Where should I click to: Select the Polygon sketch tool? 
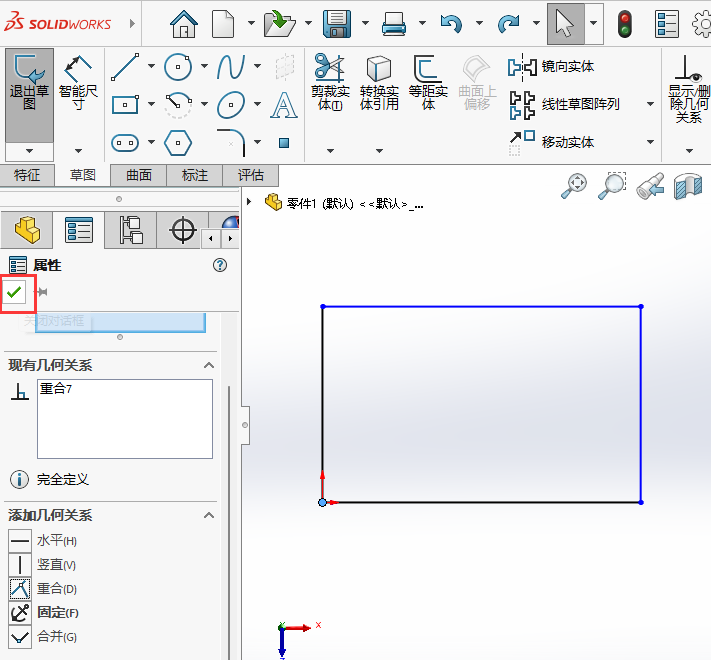click(x=178, y=143)
